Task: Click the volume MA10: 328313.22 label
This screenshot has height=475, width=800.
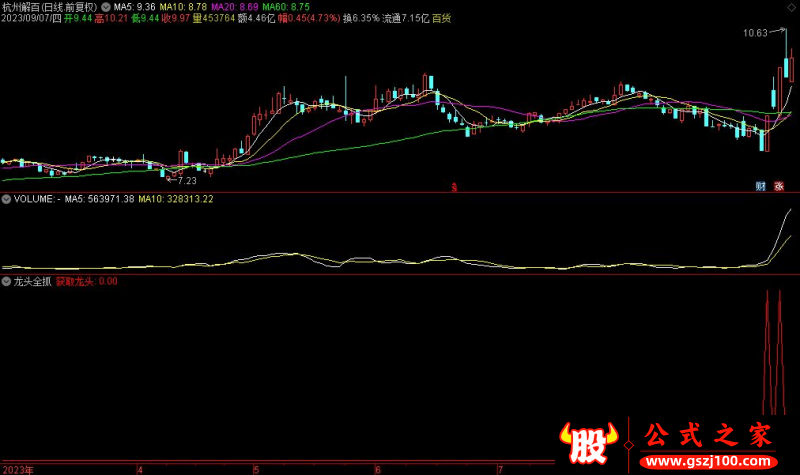Action: [x=176, y=199]
